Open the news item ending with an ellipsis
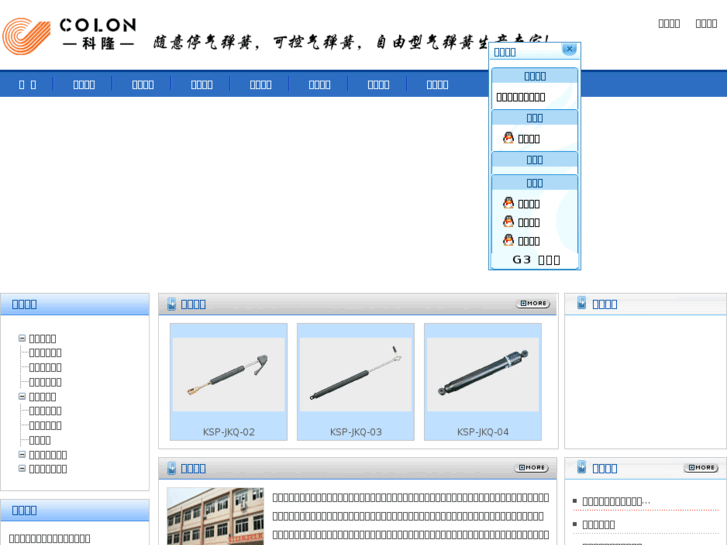 tap(616, 501)
